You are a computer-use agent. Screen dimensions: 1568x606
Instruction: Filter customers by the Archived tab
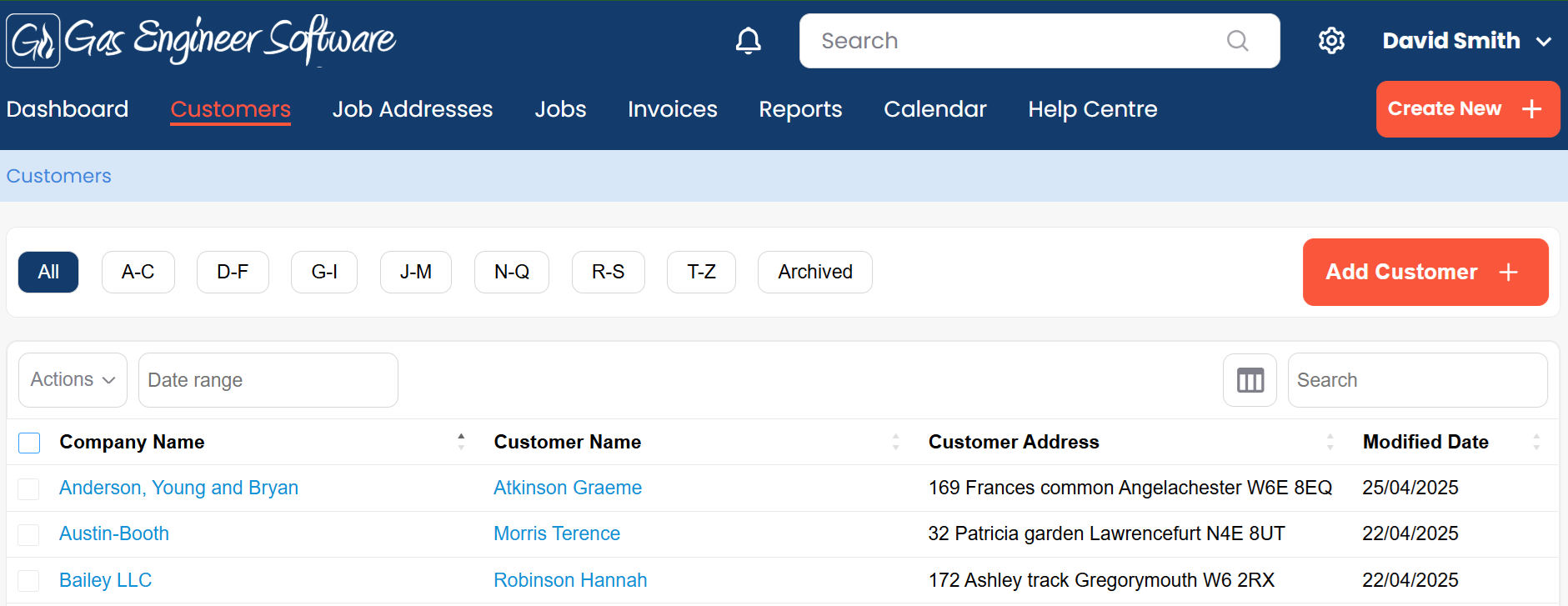814,273
